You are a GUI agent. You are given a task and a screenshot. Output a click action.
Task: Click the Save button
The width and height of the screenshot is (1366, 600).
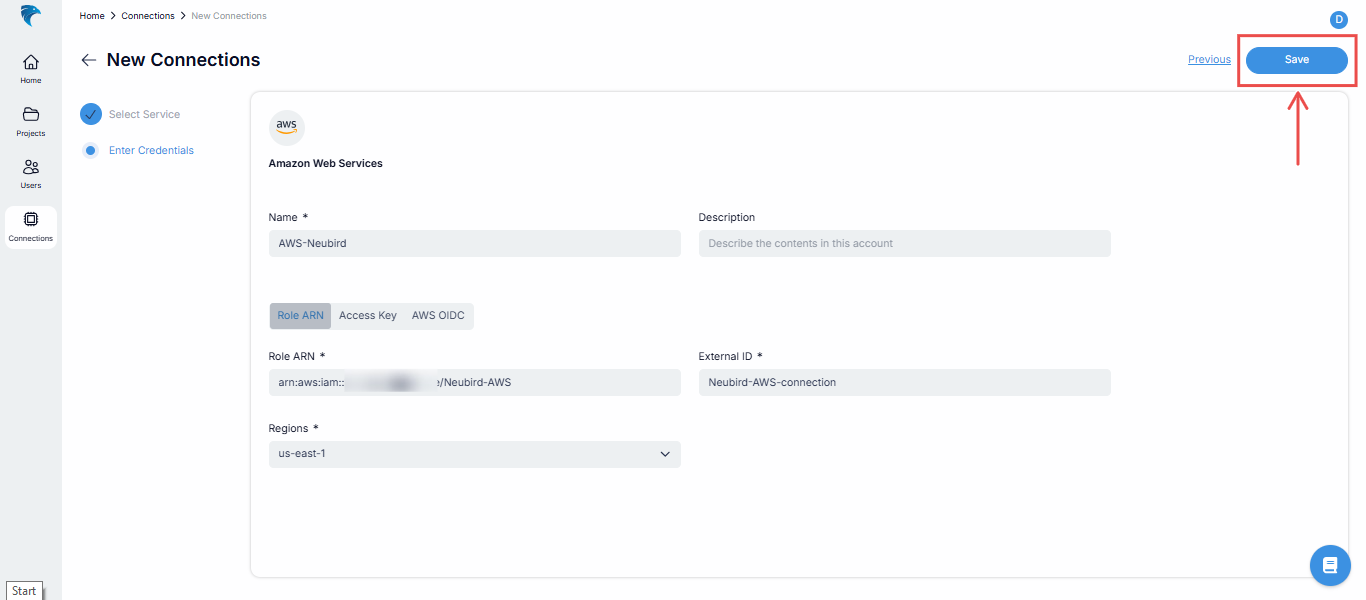tap(1297, 60)
